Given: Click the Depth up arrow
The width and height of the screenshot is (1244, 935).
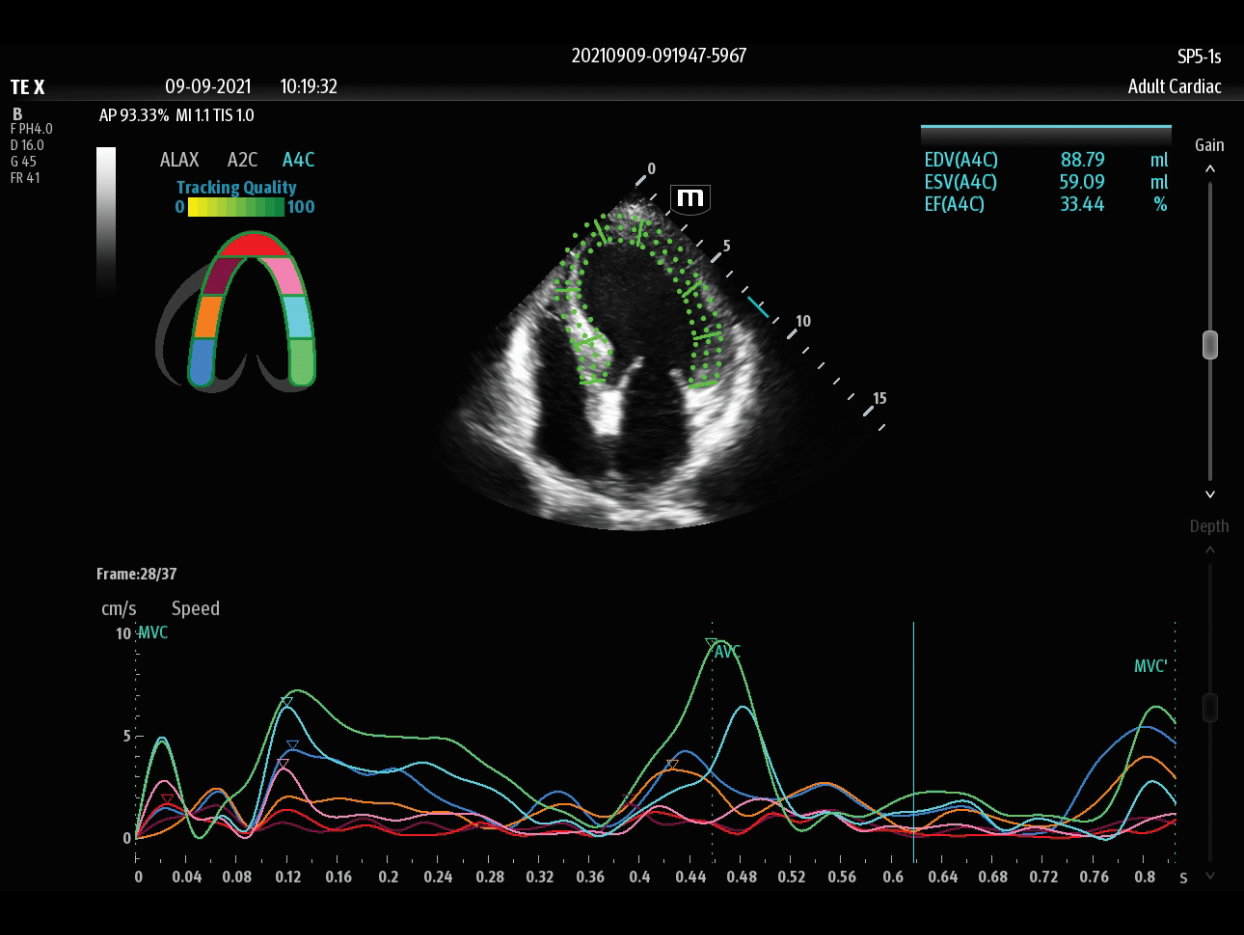Looking at the screenshot, I should 1210,550.
